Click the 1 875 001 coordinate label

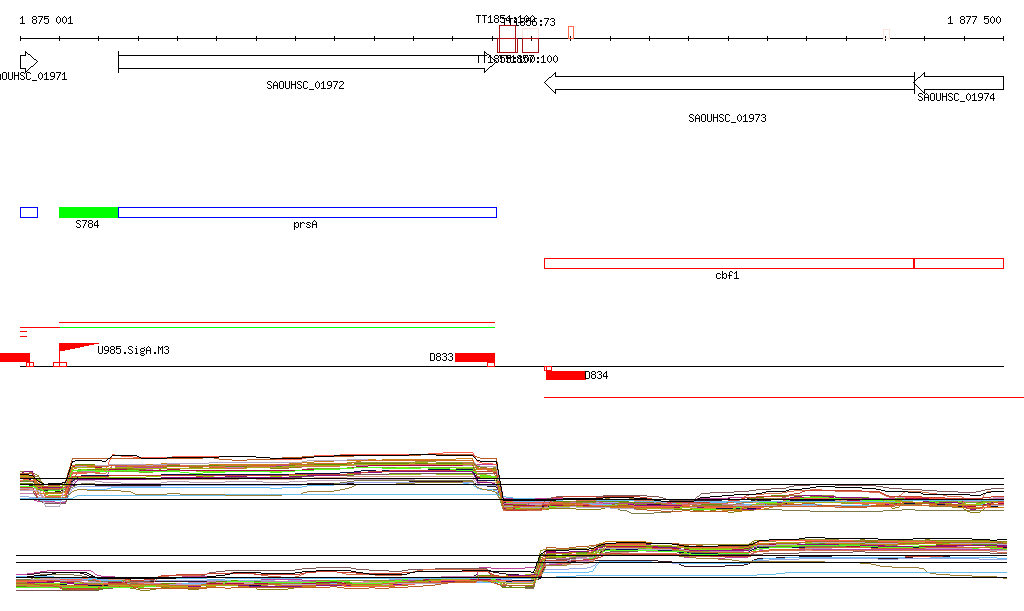coord(46,20)
